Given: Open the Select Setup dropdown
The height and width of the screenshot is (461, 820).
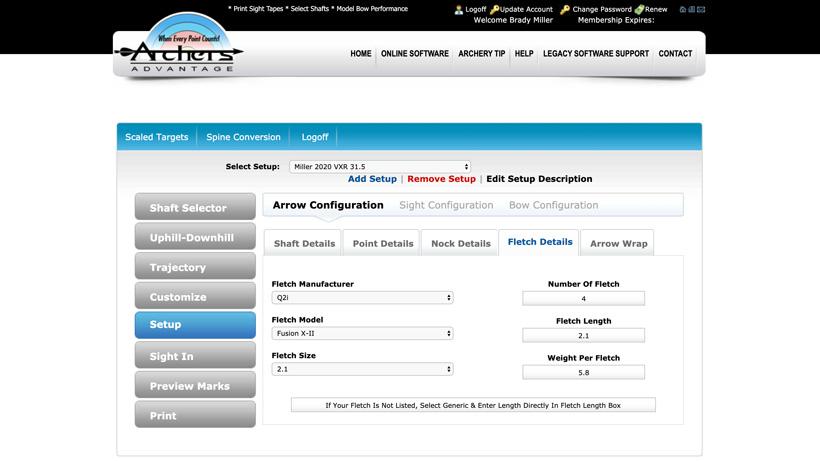Looking at the screenshot, I should (x=380, y=167).
